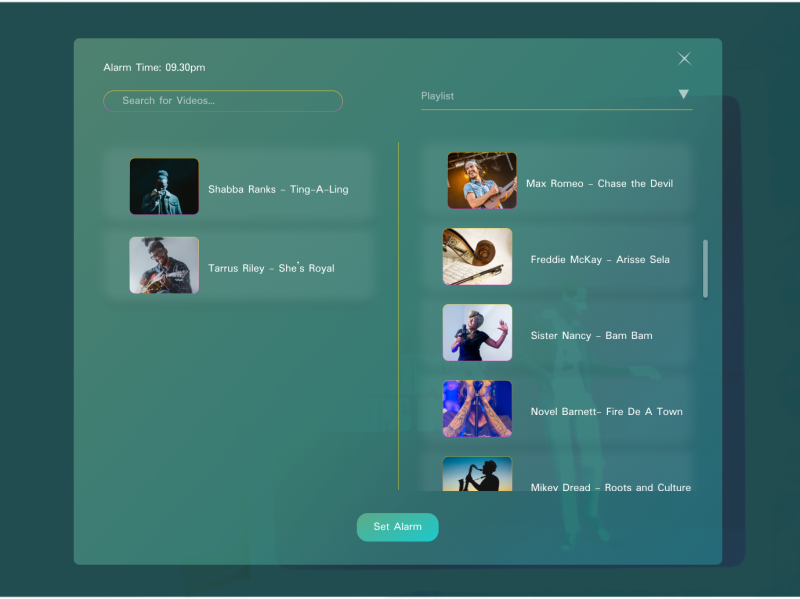Screen dimensions: 800x599
Task: Click the trumpet thumbnail for Freddie McKay
Action: [x=477, y=256]
